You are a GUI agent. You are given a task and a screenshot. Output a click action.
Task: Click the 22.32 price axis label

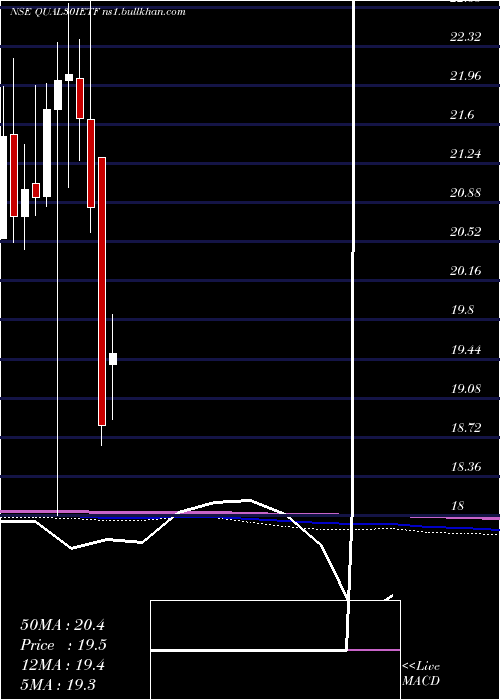coord(466,37)
